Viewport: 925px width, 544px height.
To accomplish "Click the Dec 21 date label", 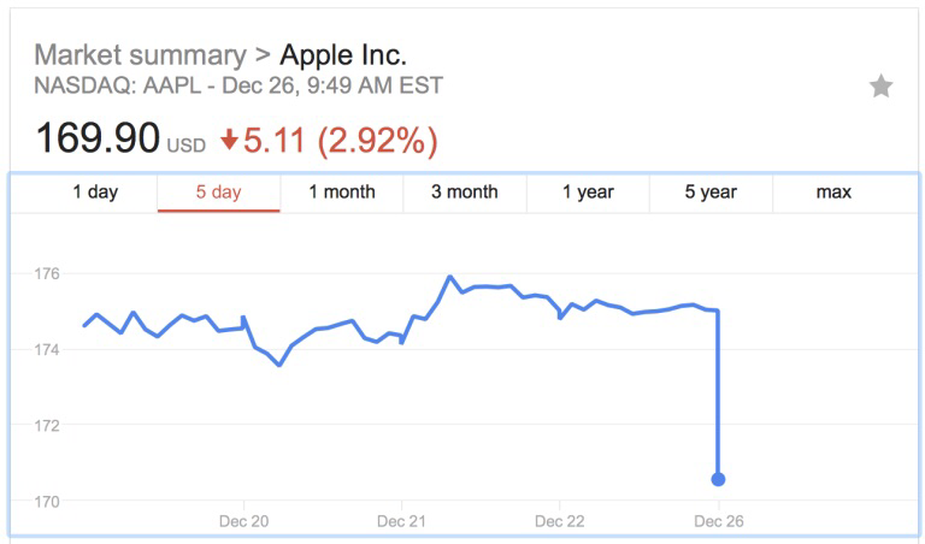I will tap(402, 522).
